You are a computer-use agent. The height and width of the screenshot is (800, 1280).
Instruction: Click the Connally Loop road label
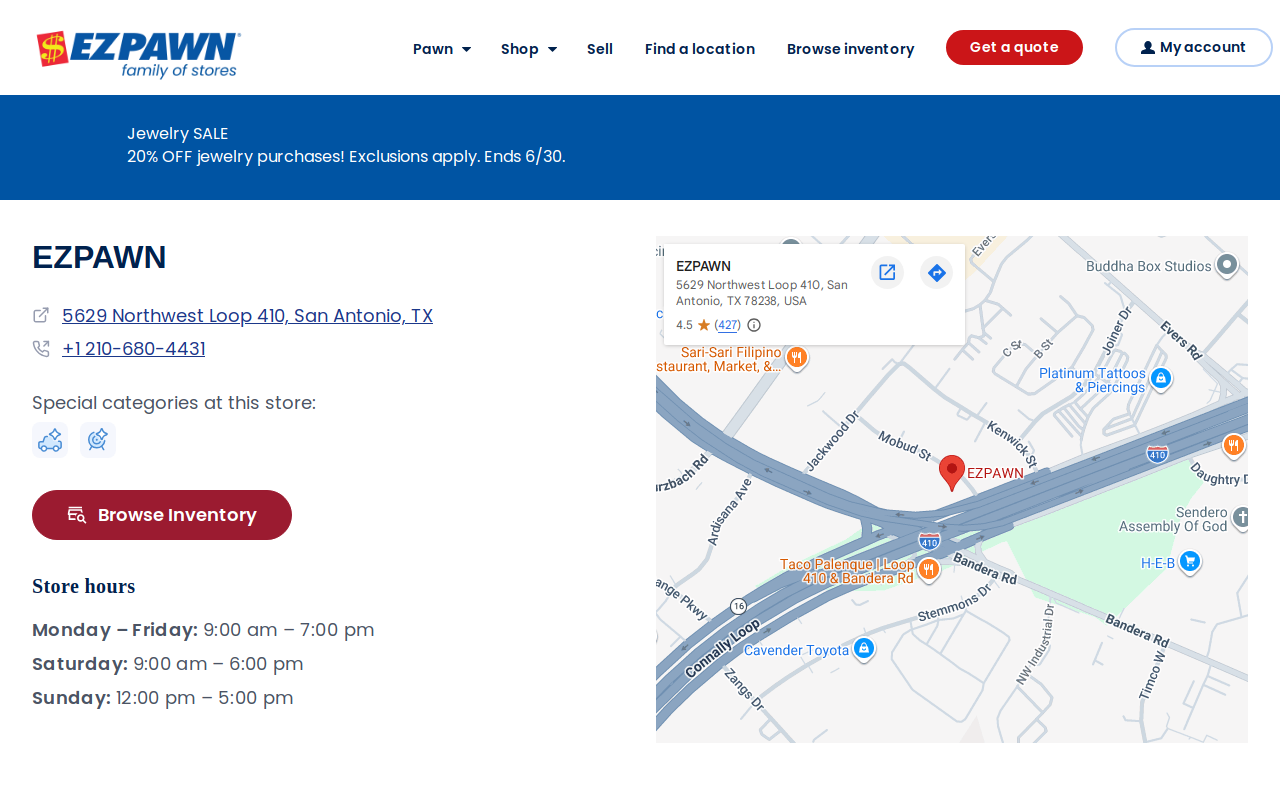[x=722, y=649]
